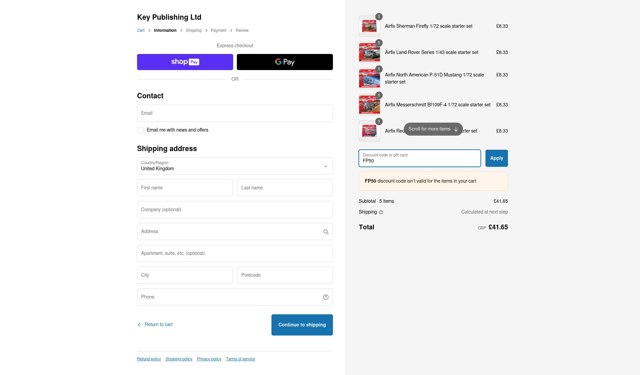Focus the Postcode field

click(285, 275)
